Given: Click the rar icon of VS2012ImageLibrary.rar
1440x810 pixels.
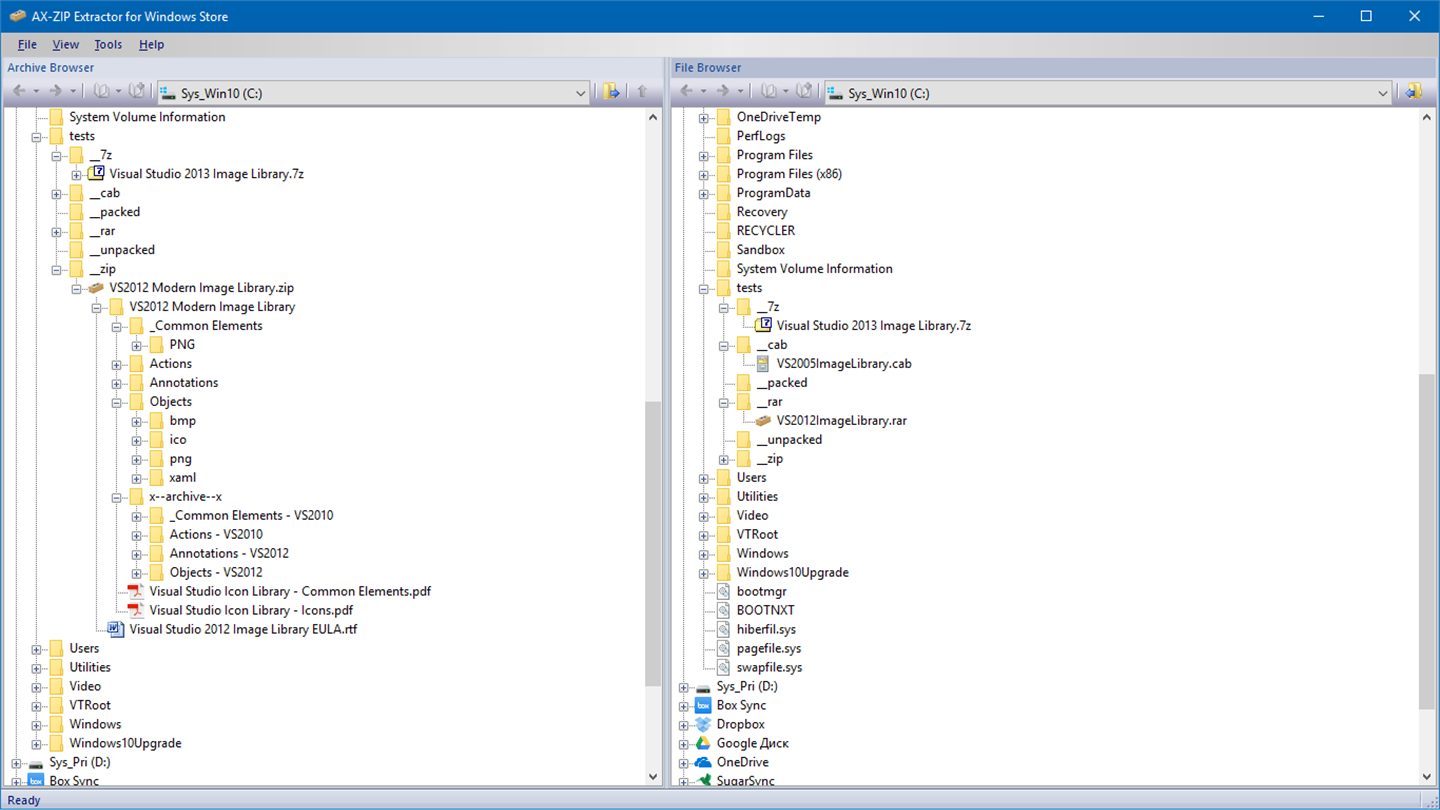Looking at the screenshot, I should (x=763, y=421).
